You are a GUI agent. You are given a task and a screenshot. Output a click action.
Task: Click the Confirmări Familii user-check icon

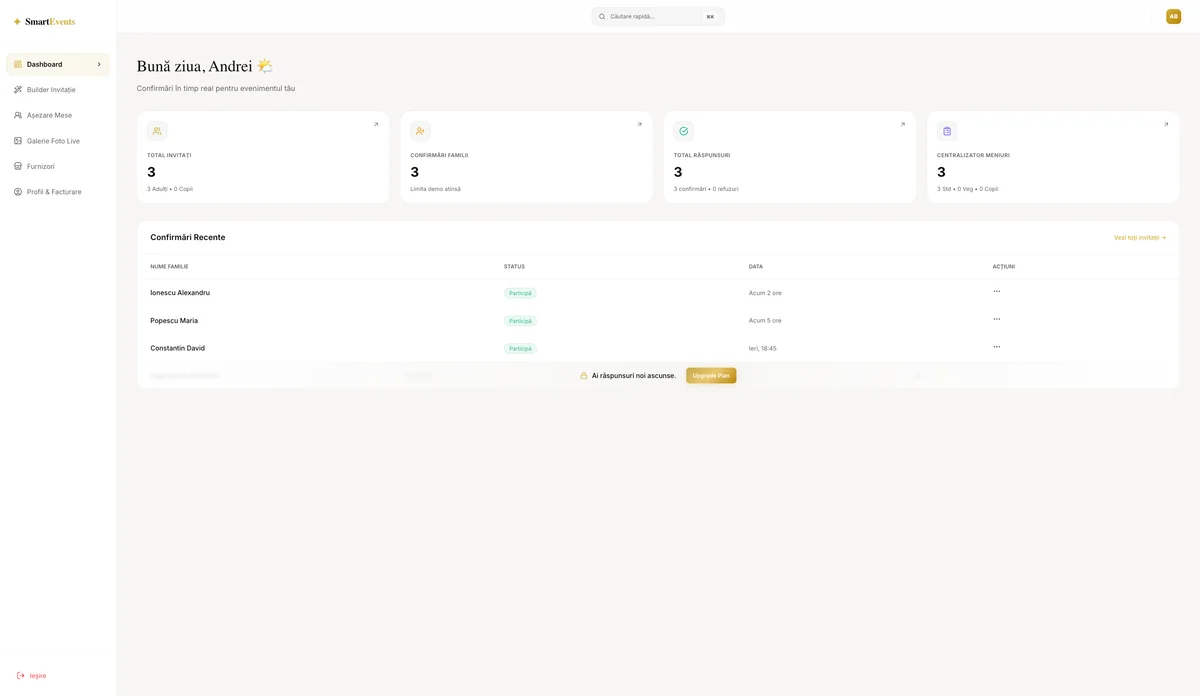[x=420, y=131]
